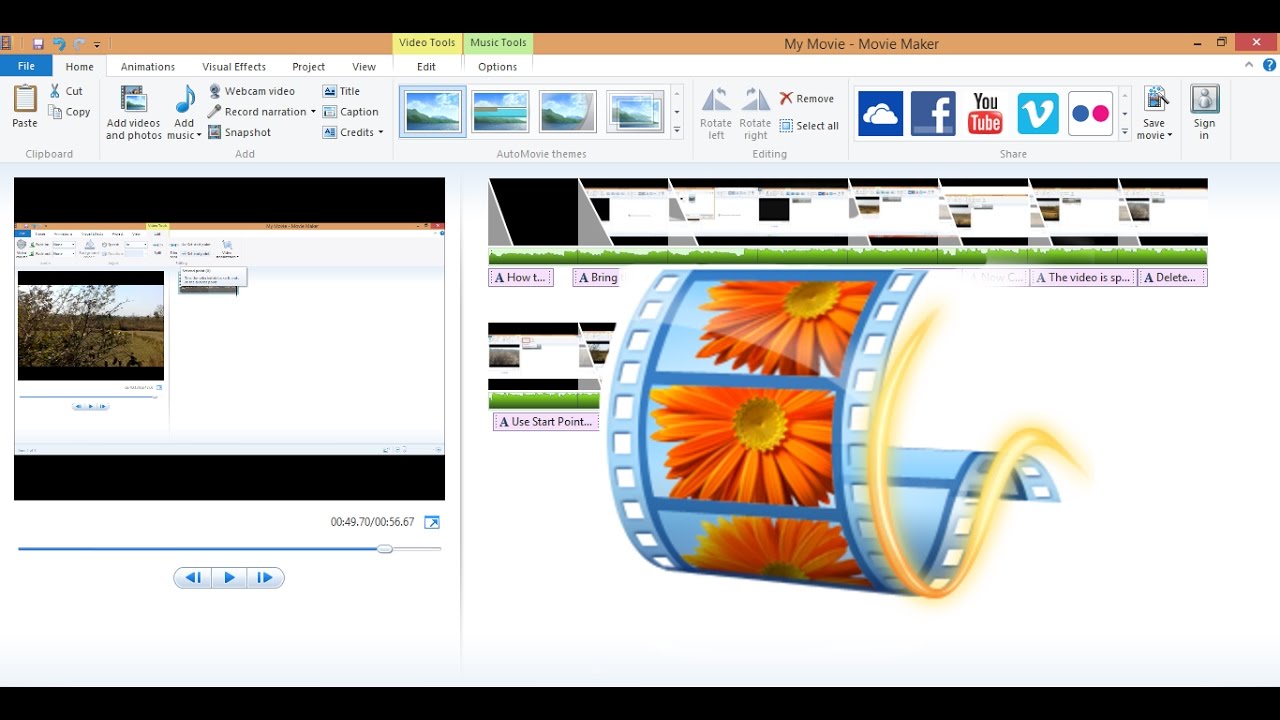Expand Record narration dropdown arrow

pos(313,112)
